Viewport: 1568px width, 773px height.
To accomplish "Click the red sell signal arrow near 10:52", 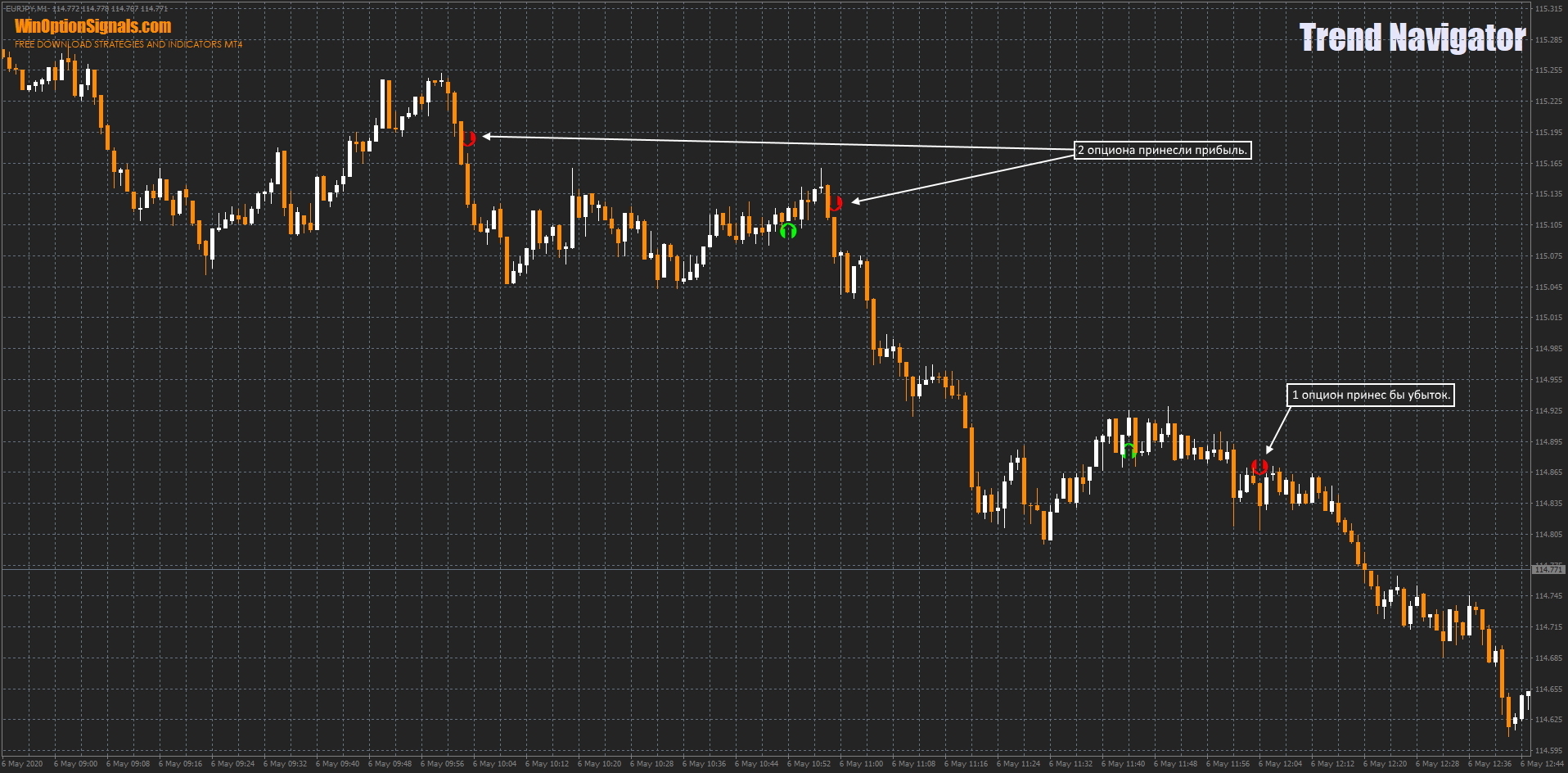I will click(834, 203).
